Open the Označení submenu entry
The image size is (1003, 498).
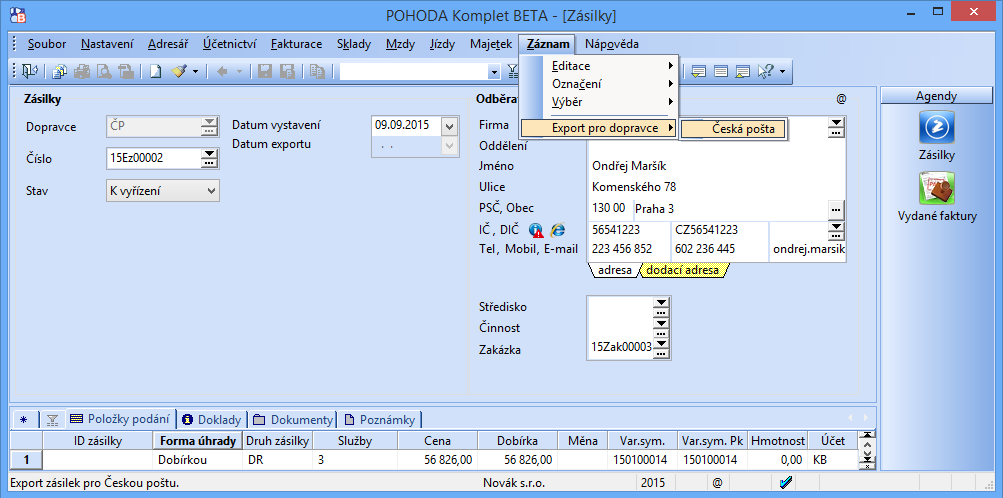click(x=599, y=84)
